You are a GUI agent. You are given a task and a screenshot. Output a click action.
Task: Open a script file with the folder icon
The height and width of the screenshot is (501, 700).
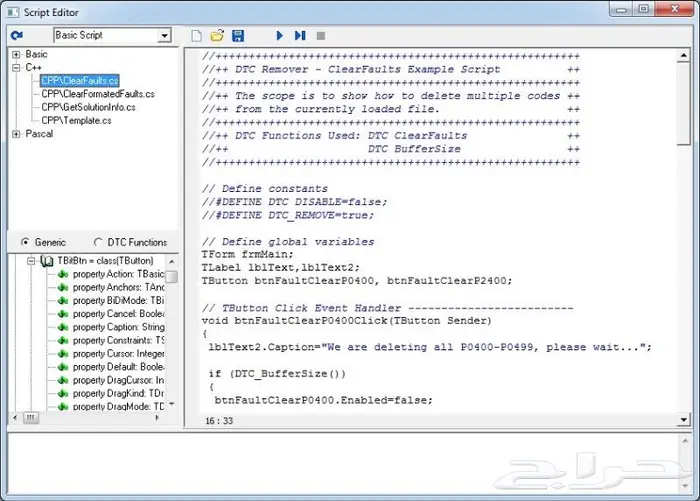pyautogui.click(x=217, y=36)
